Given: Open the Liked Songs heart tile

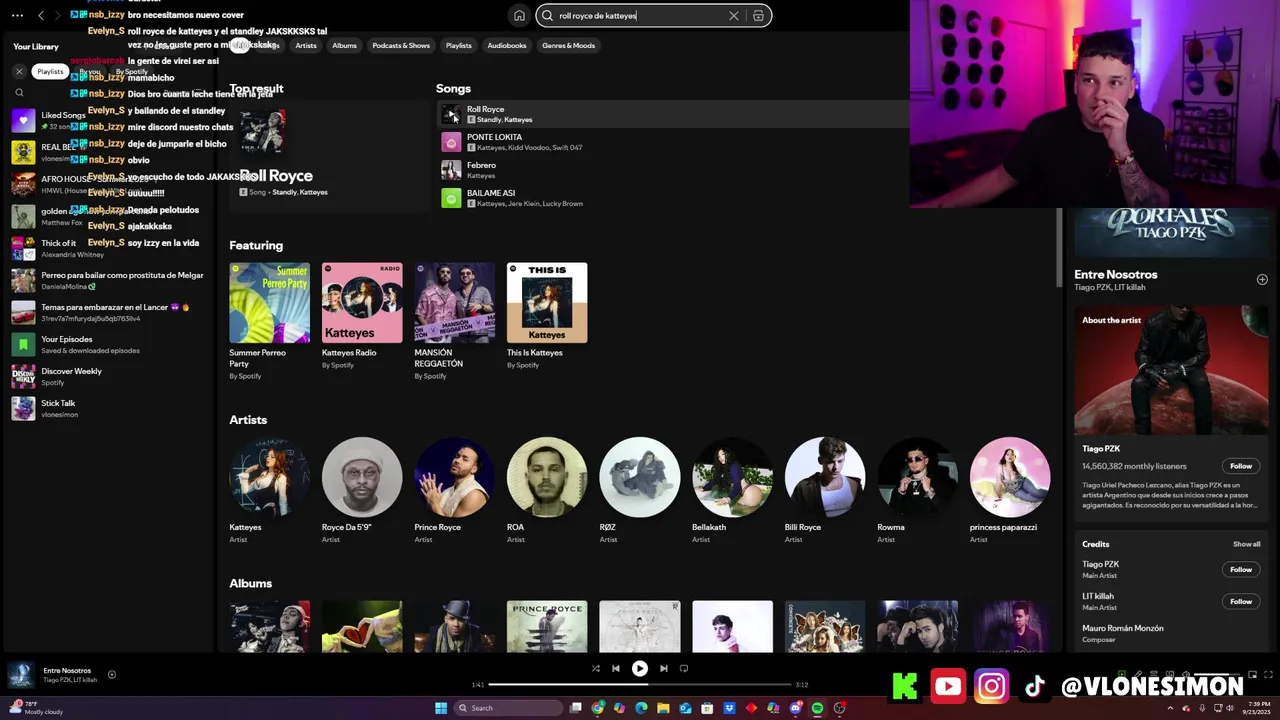Looking at the screenshot, I should (x=23, y=120).
